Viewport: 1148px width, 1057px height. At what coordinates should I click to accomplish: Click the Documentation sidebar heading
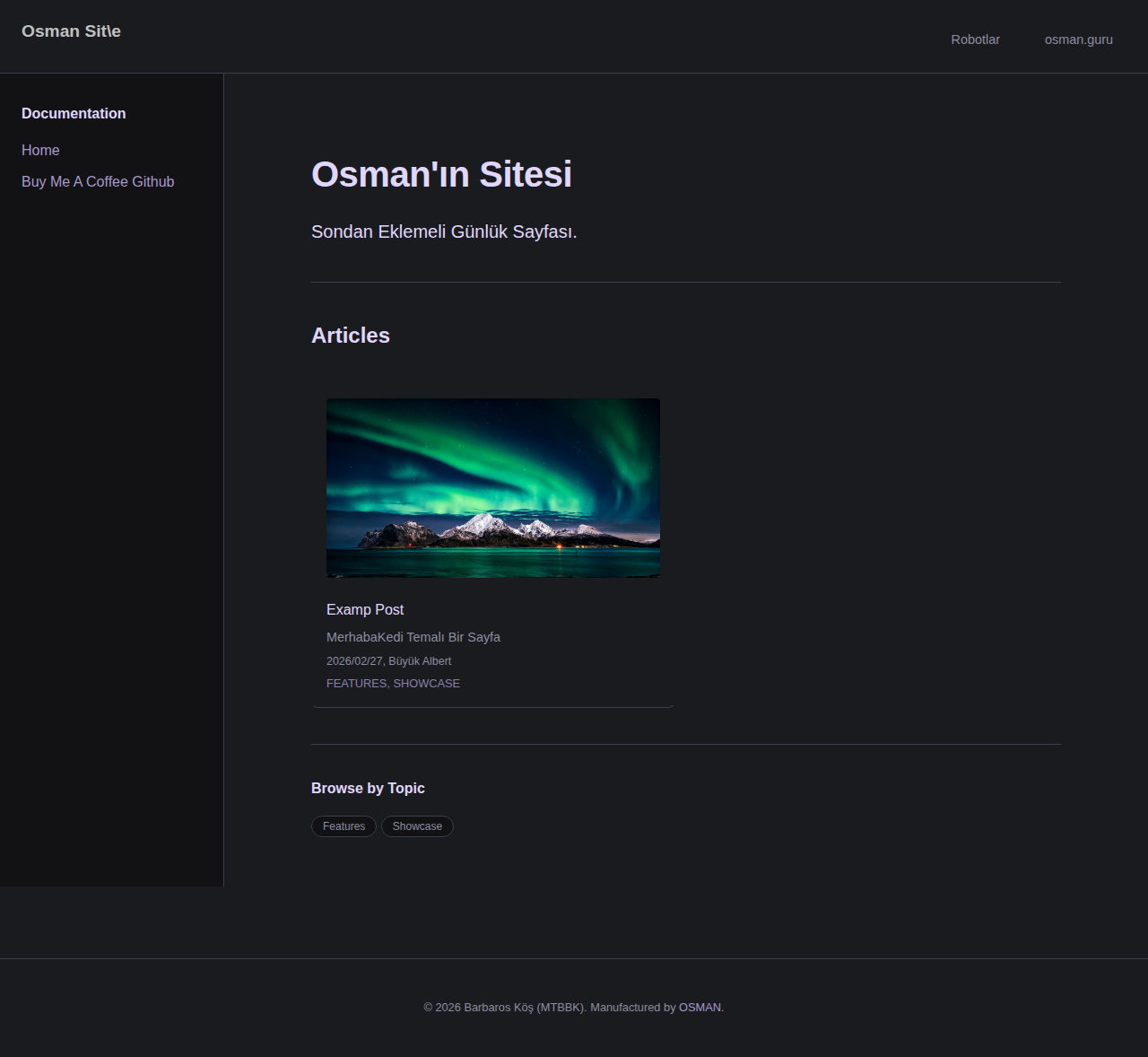74,113
